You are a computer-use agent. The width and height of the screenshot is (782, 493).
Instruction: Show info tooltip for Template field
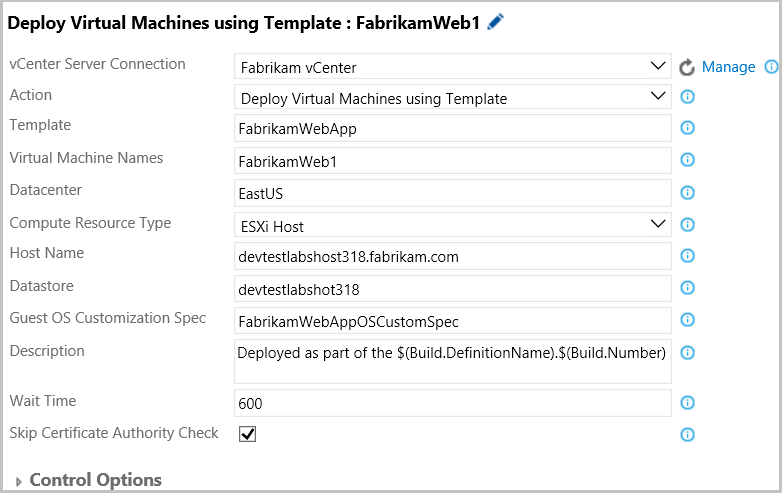(688, 128)
